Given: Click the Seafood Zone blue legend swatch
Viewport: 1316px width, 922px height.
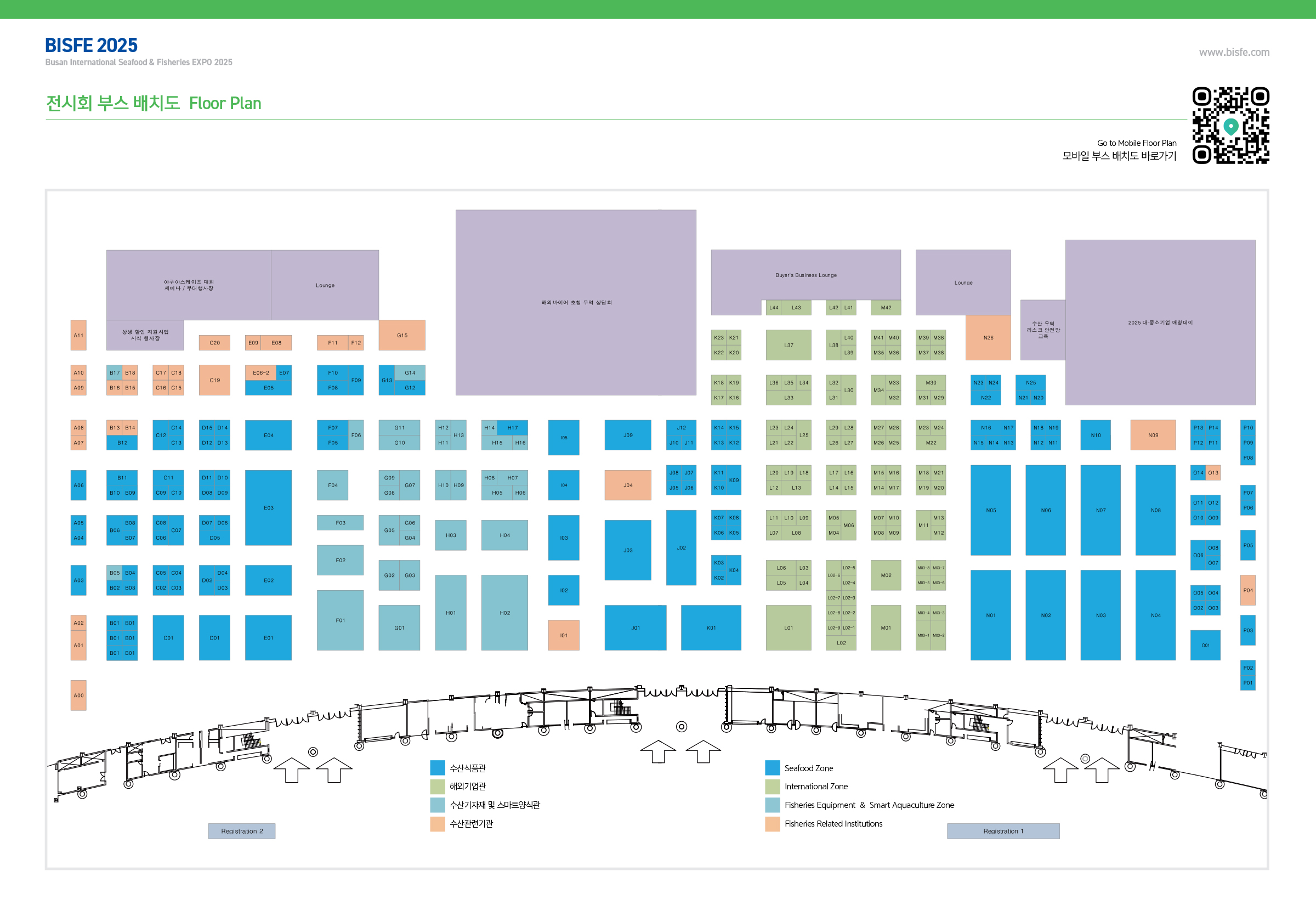Looking at the screenshot, I should [x=772, y=768].
